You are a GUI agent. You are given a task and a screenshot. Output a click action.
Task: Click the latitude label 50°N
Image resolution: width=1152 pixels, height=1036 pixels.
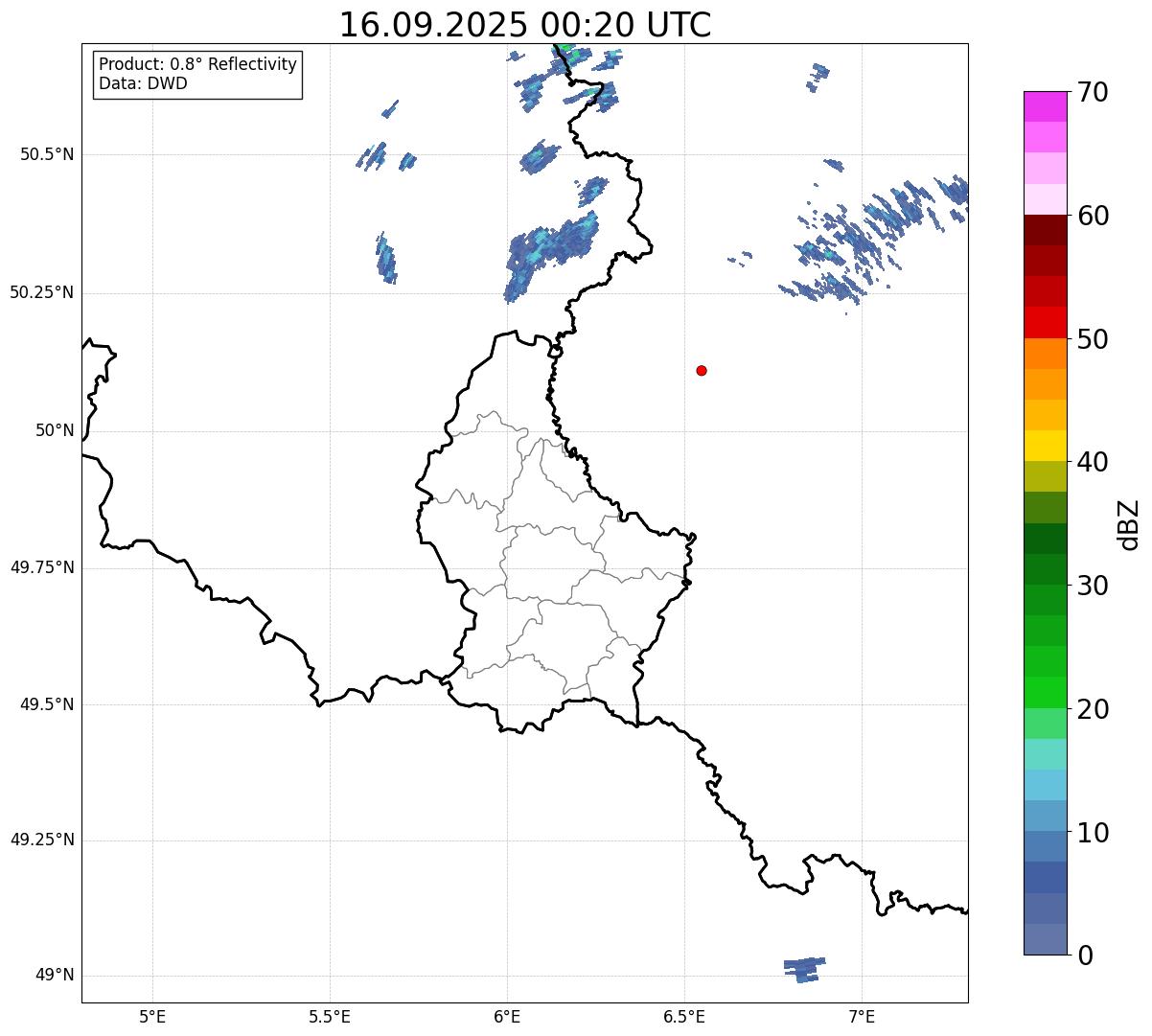click(x=55, y=430)
